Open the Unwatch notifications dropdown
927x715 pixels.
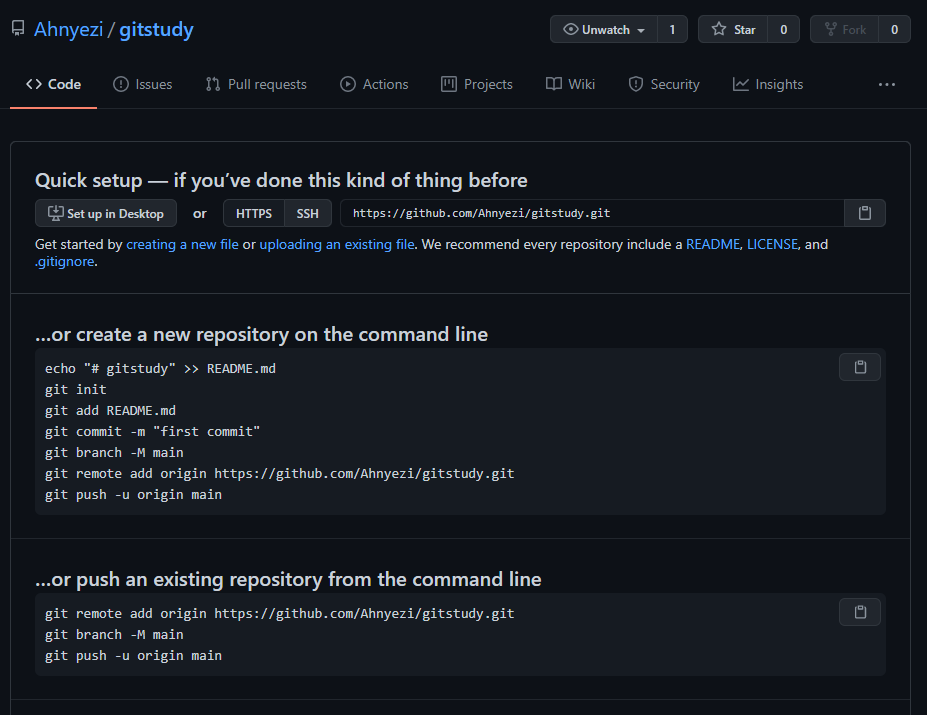604,30
